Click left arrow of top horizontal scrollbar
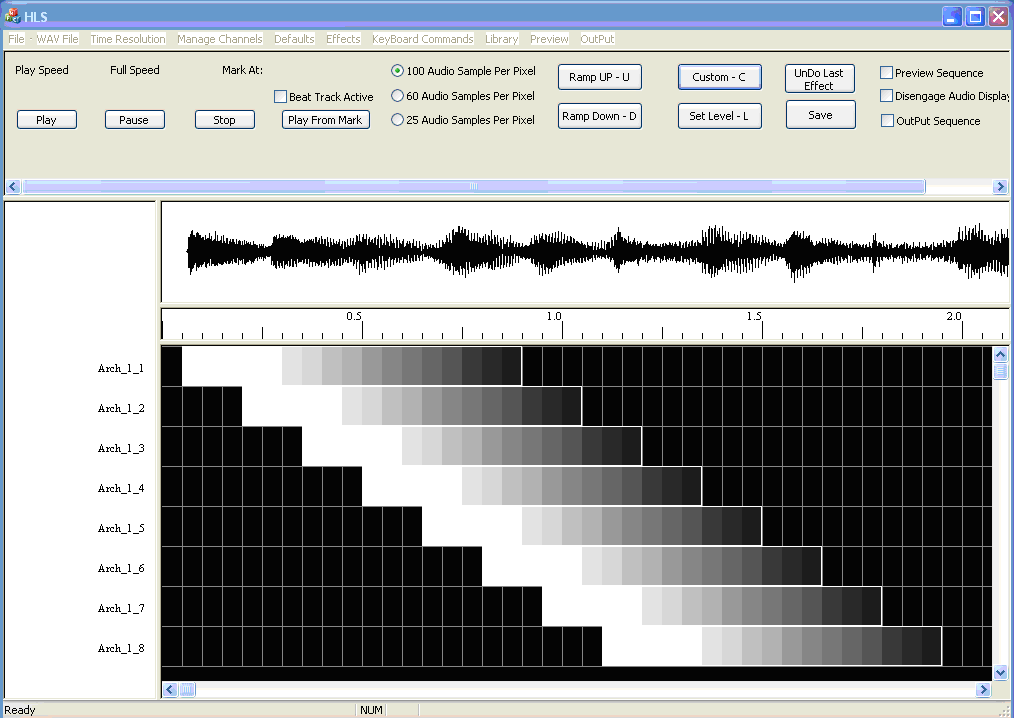The height and width of the screenshot is (718, 1014). pyautogui.click(x=13, y=187)
